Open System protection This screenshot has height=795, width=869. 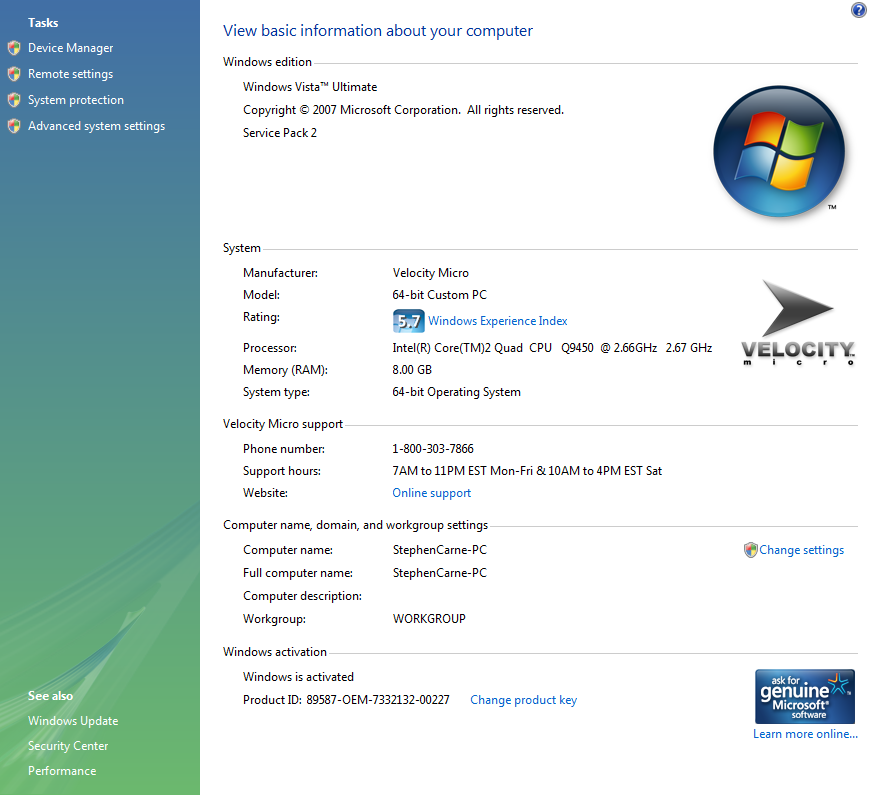point(76,100)
